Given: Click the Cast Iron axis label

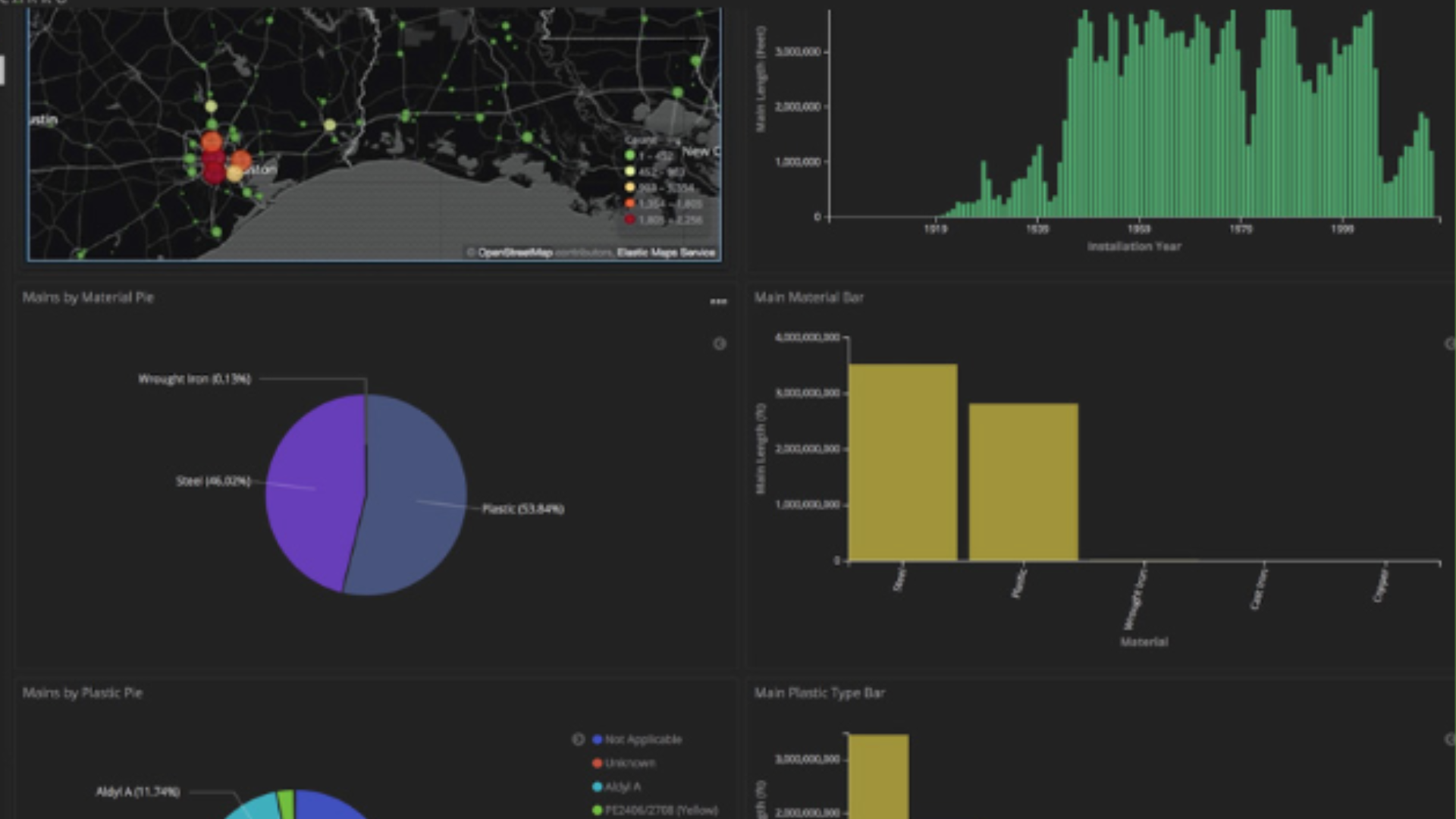Looking at the screenshot, I should (1258, 589).
